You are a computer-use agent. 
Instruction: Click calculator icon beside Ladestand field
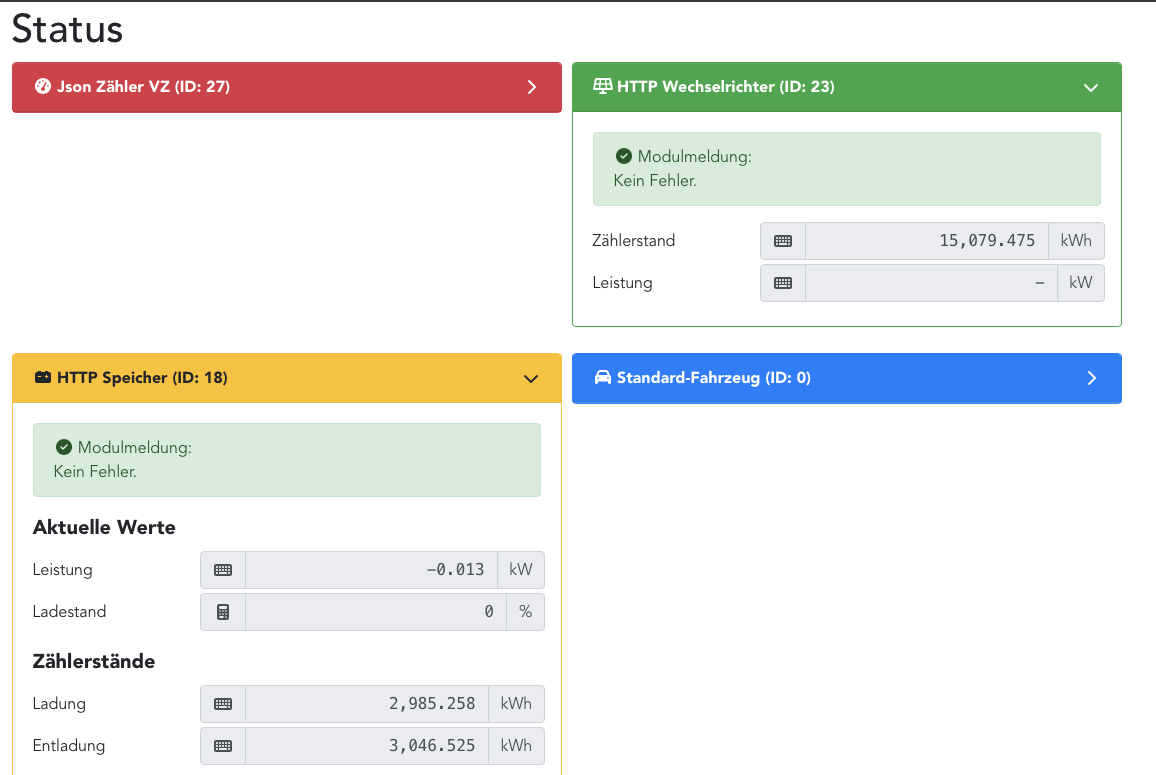pos(223,612)
